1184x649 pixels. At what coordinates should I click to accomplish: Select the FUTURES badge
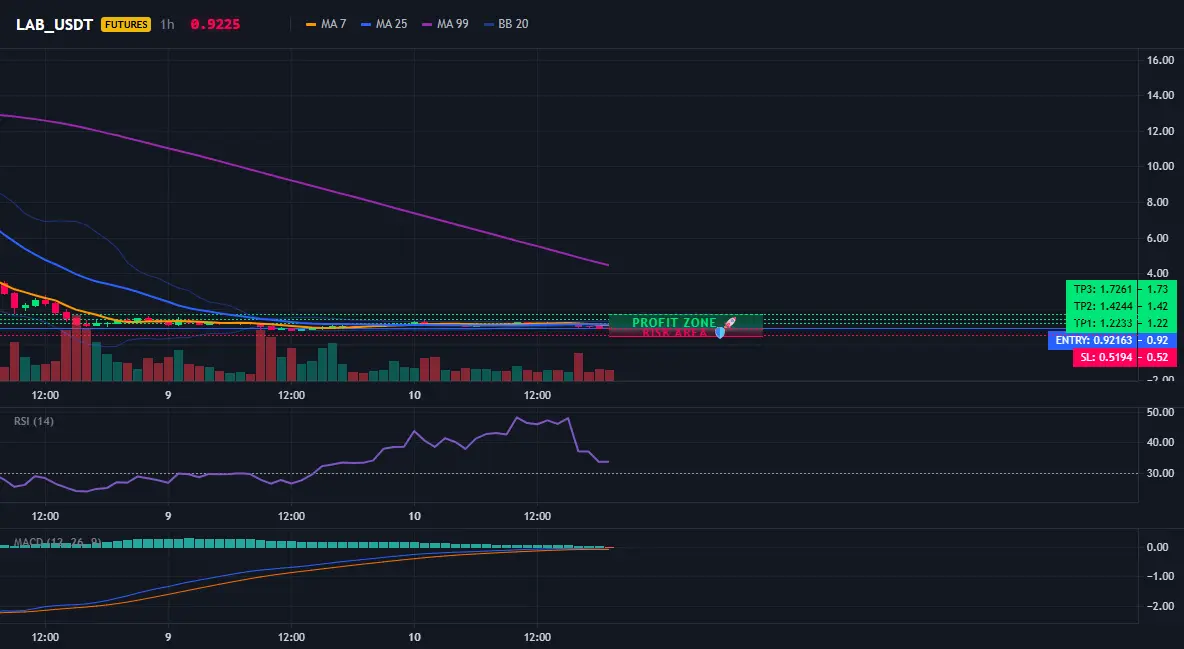pyautogui.click(x=126, y=24)
